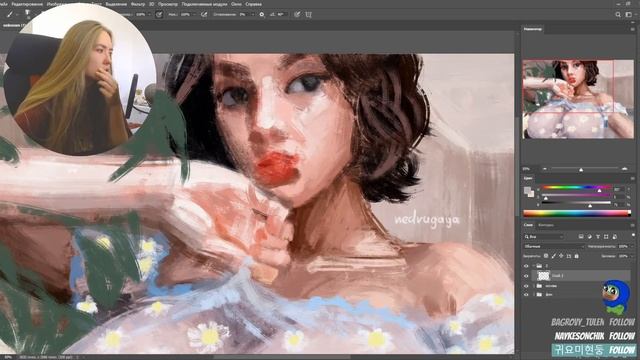Filter layers by pixel layers icon

tap(581, 236)
